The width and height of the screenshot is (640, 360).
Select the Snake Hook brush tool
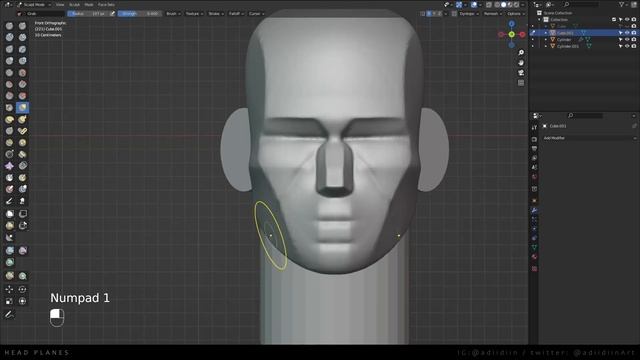coord(22,120)
